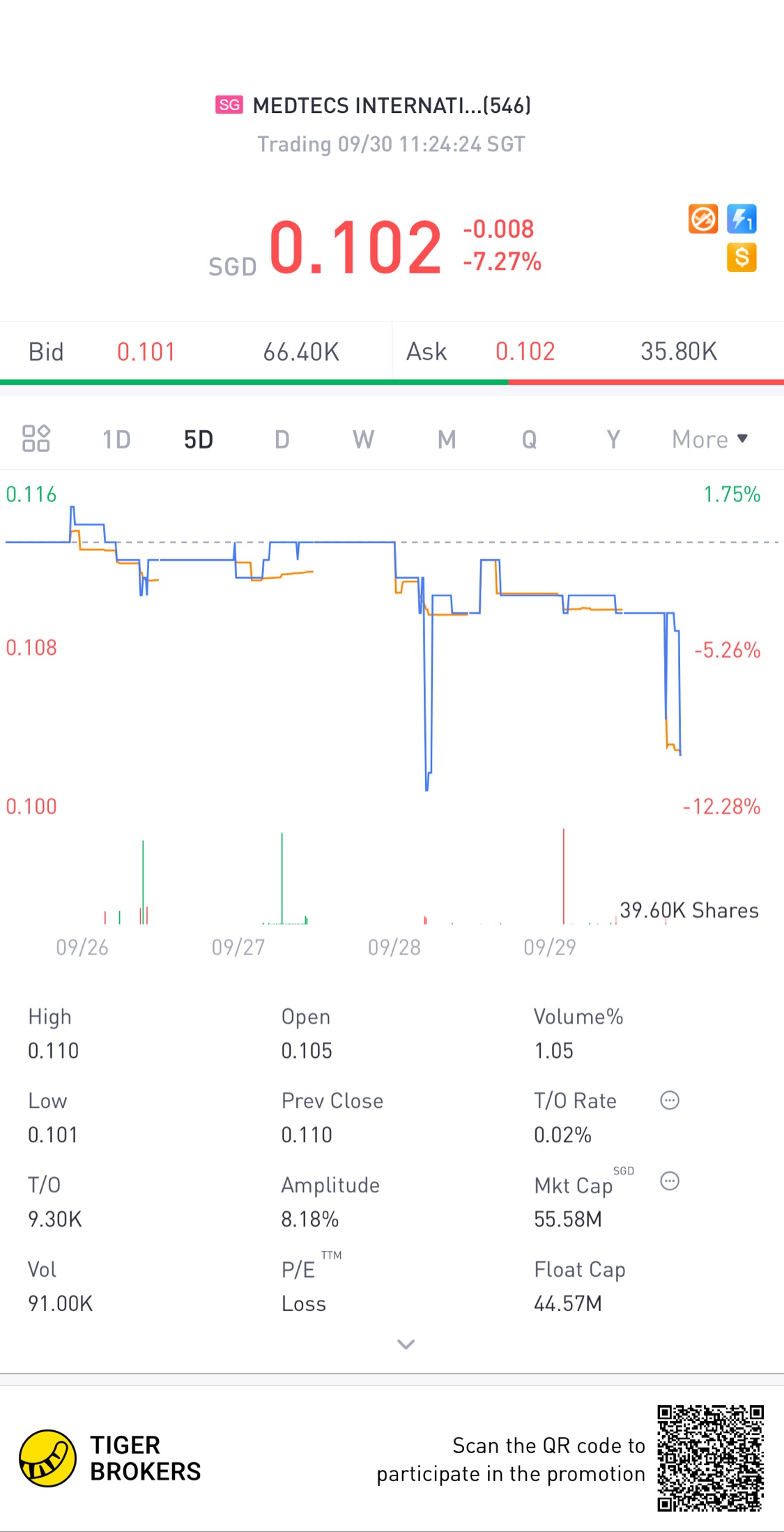Image resolution: width=784 pixels, height=1532 pixels.
Task: Select the quarterly Q chart tab
Action: coord(530,439)
